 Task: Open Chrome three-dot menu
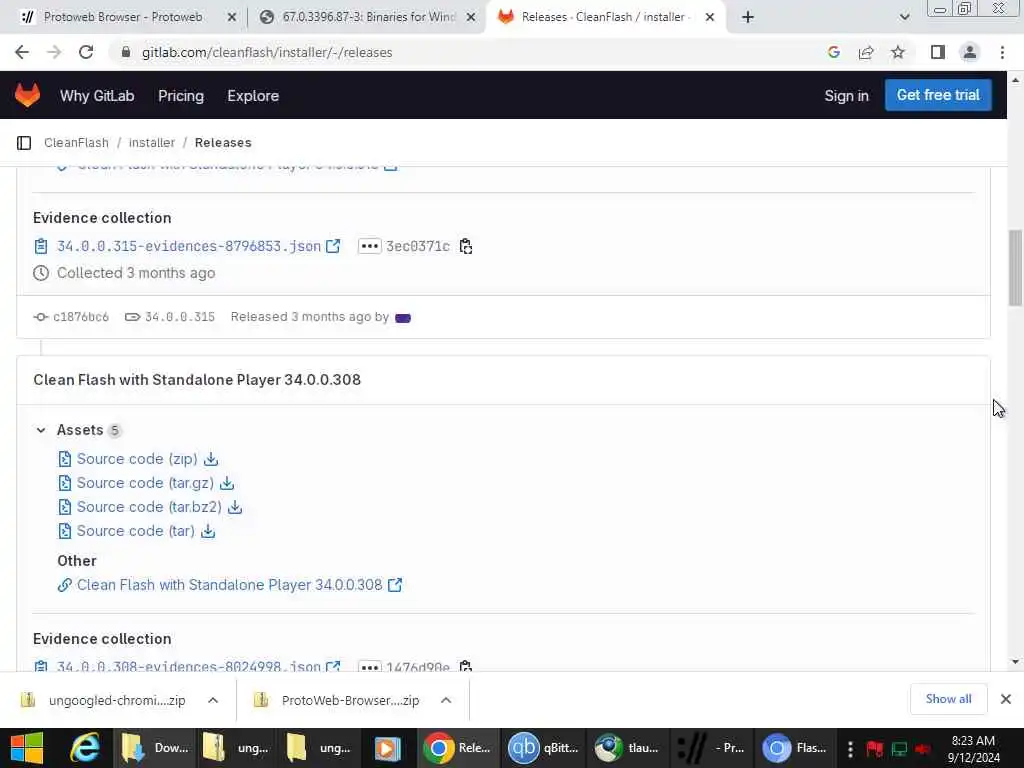point(1002,52)
